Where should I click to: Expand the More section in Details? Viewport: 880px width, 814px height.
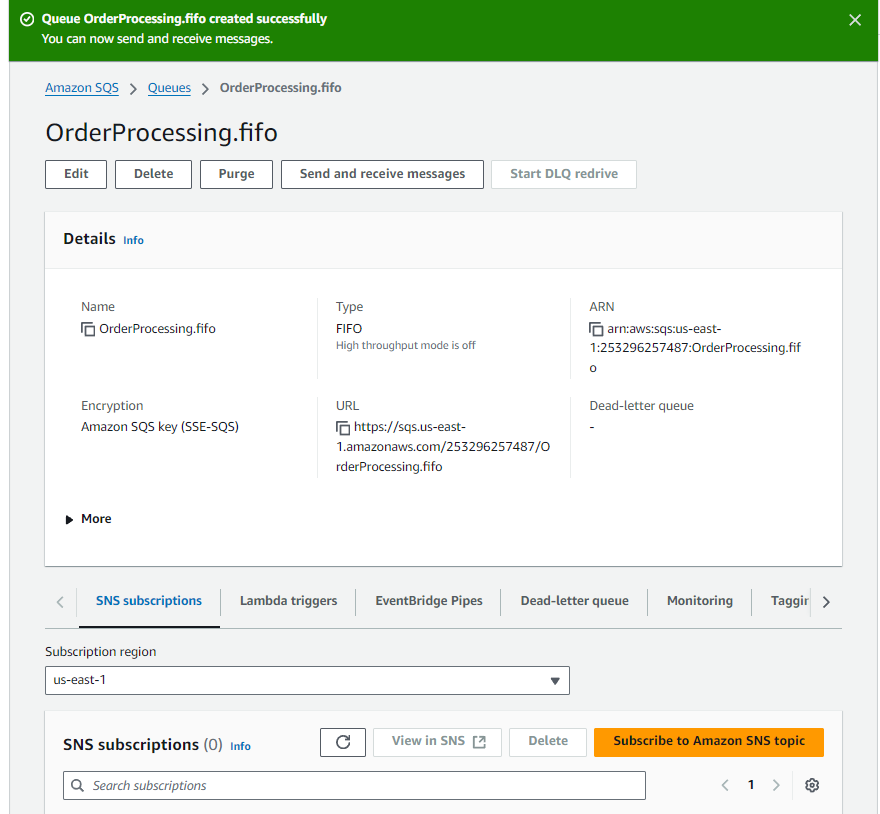[88, 518]
